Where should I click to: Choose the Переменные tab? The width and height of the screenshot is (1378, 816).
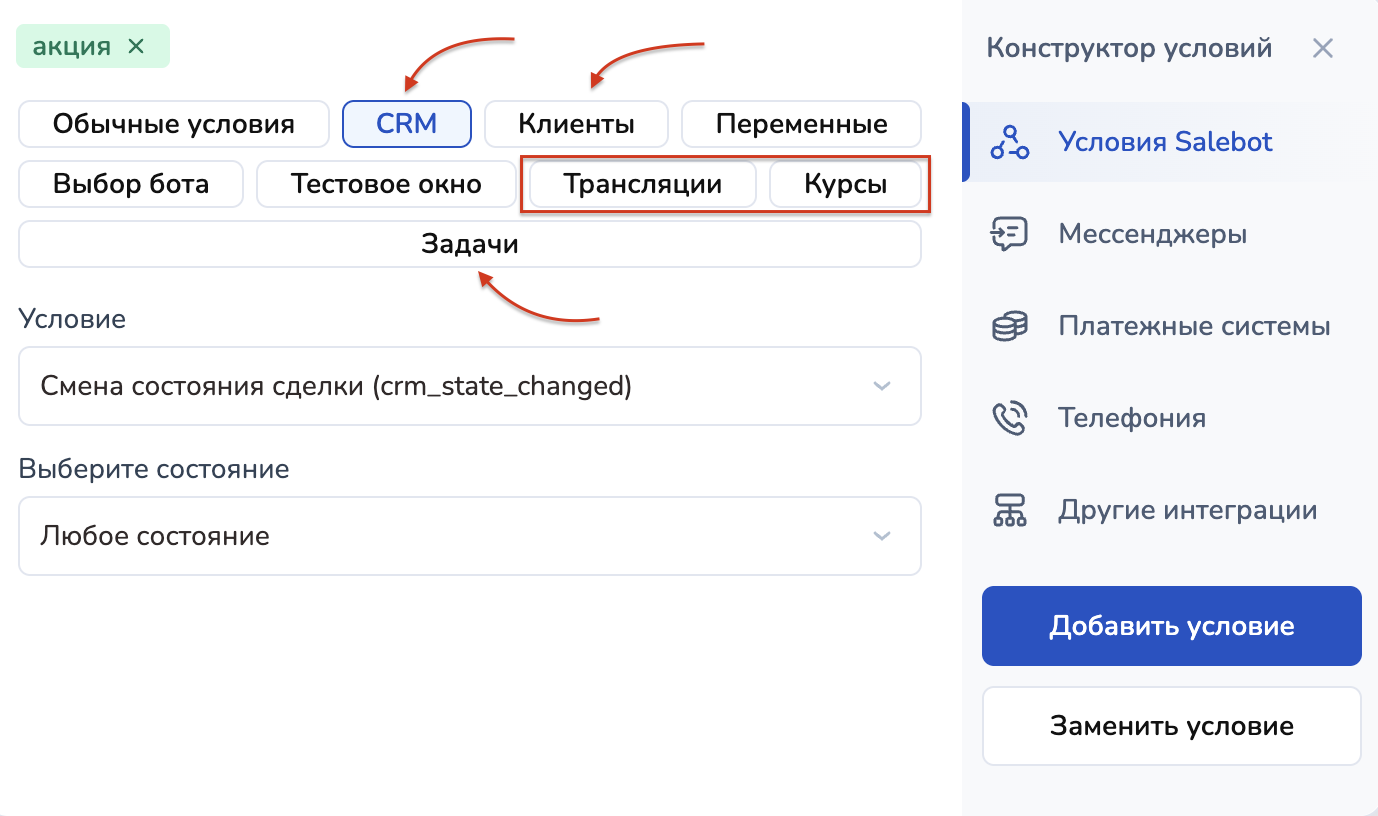point(801,124)
